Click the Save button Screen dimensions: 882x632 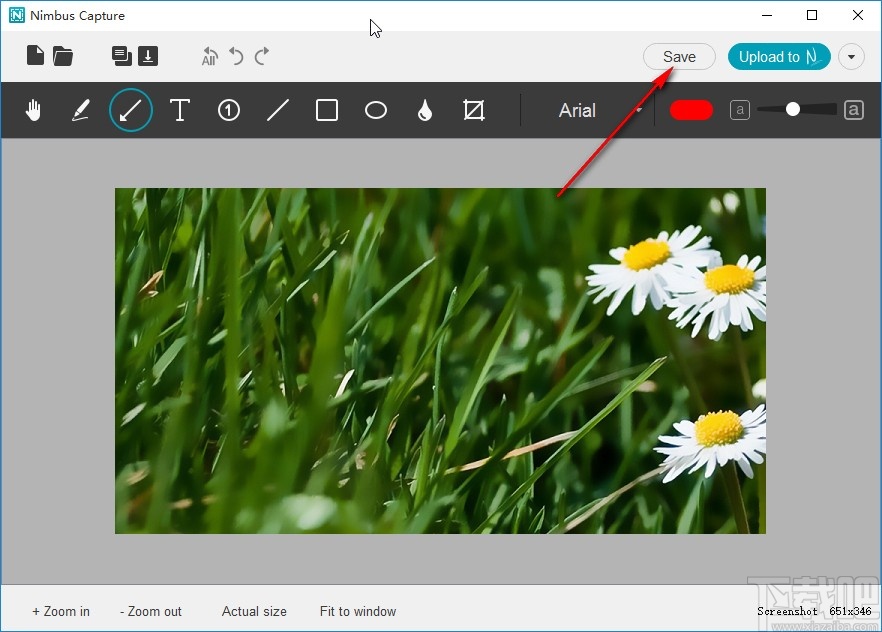(x=679, y=57)
